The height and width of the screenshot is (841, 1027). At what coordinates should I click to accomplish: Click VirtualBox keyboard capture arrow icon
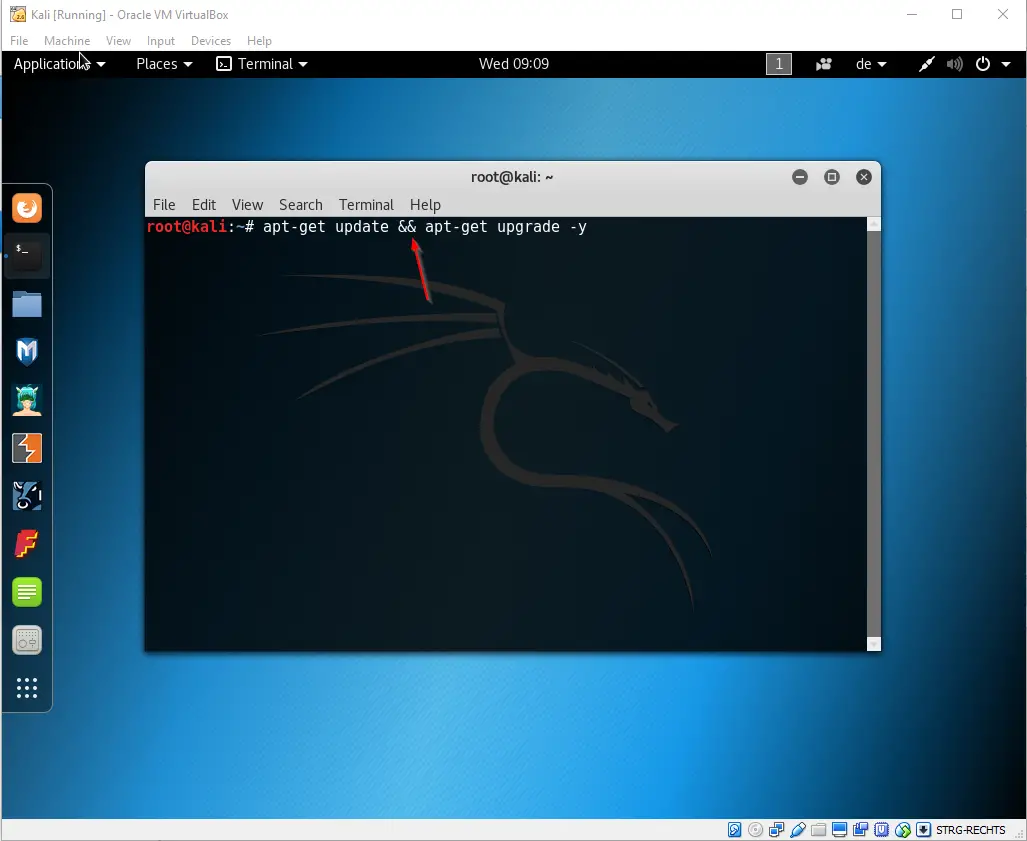[924, 830]
